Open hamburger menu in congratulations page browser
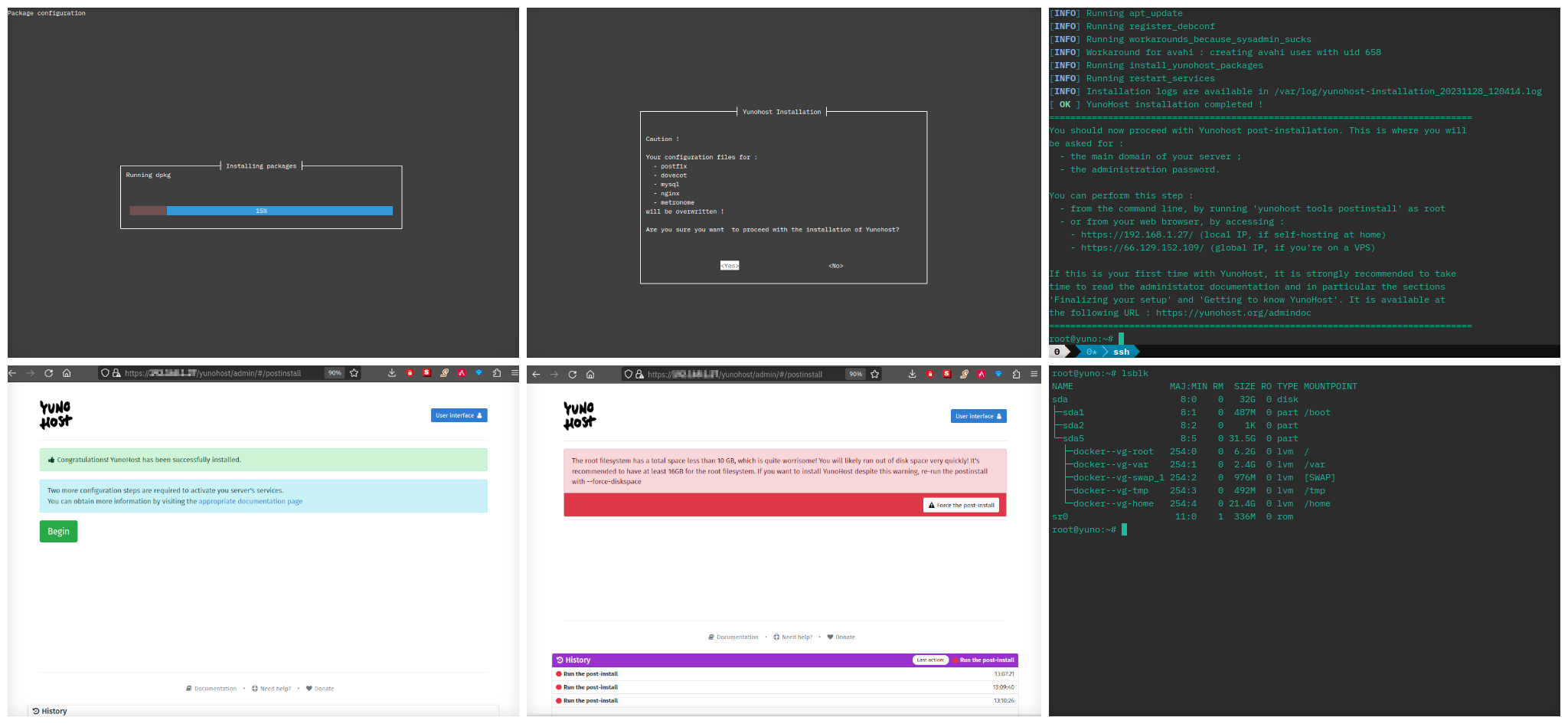 coord(514,373)
